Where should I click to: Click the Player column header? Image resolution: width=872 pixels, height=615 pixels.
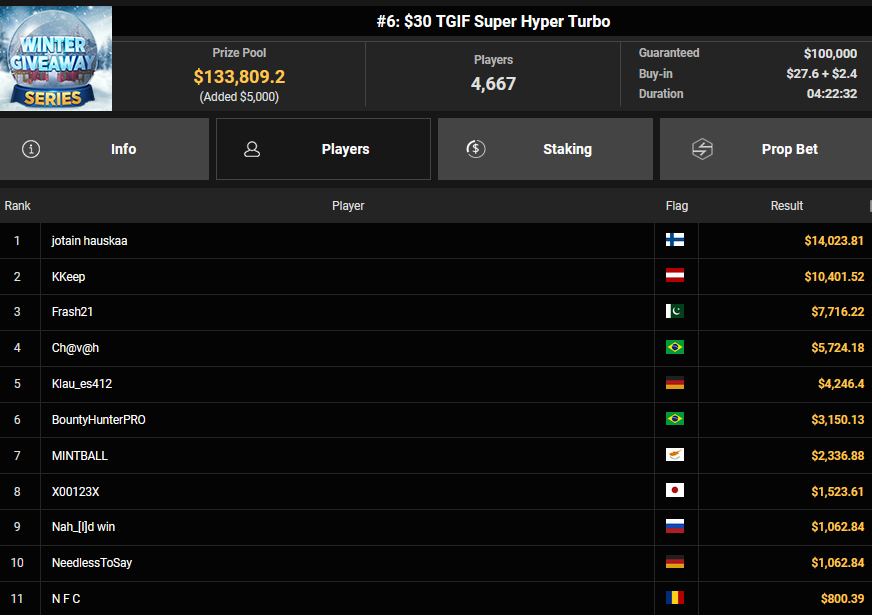[348, 206]
